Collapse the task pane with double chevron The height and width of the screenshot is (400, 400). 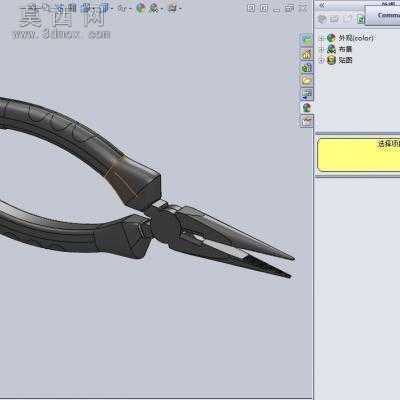coord(322,5)
